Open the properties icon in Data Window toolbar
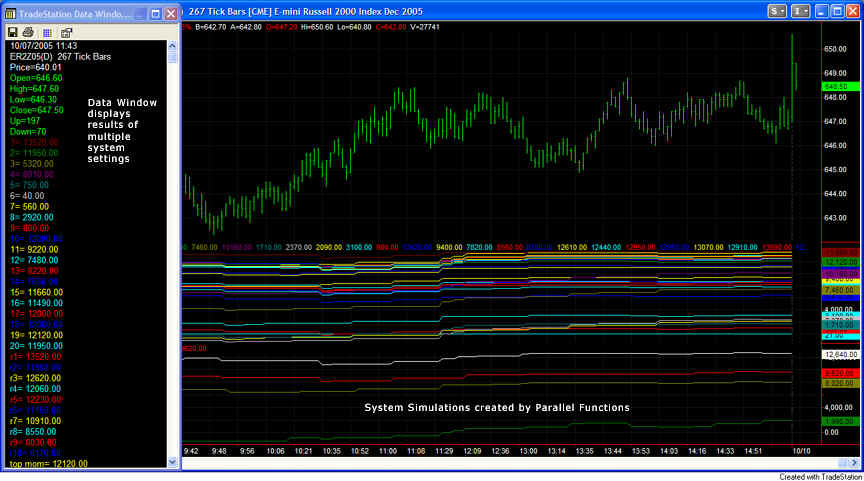 (64, 32)
